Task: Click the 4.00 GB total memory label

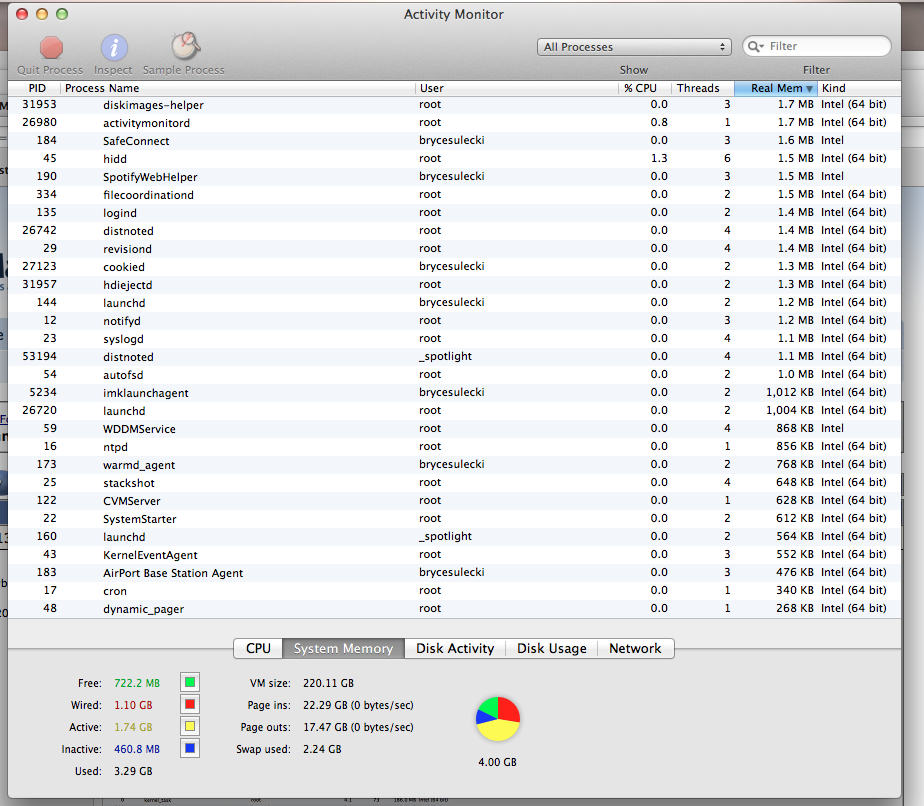Action: pos(497,762)
